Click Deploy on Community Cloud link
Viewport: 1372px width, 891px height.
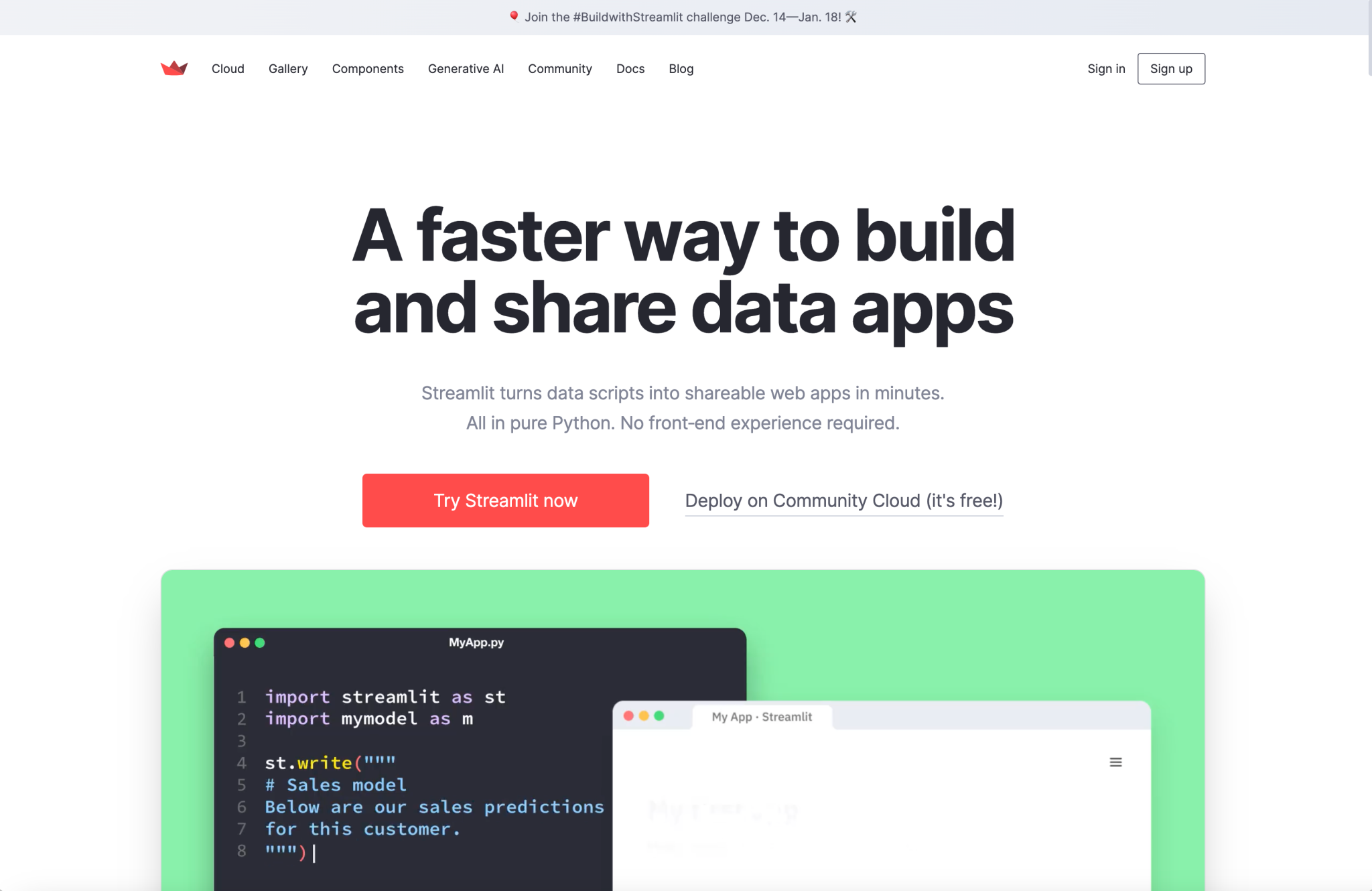843,500
